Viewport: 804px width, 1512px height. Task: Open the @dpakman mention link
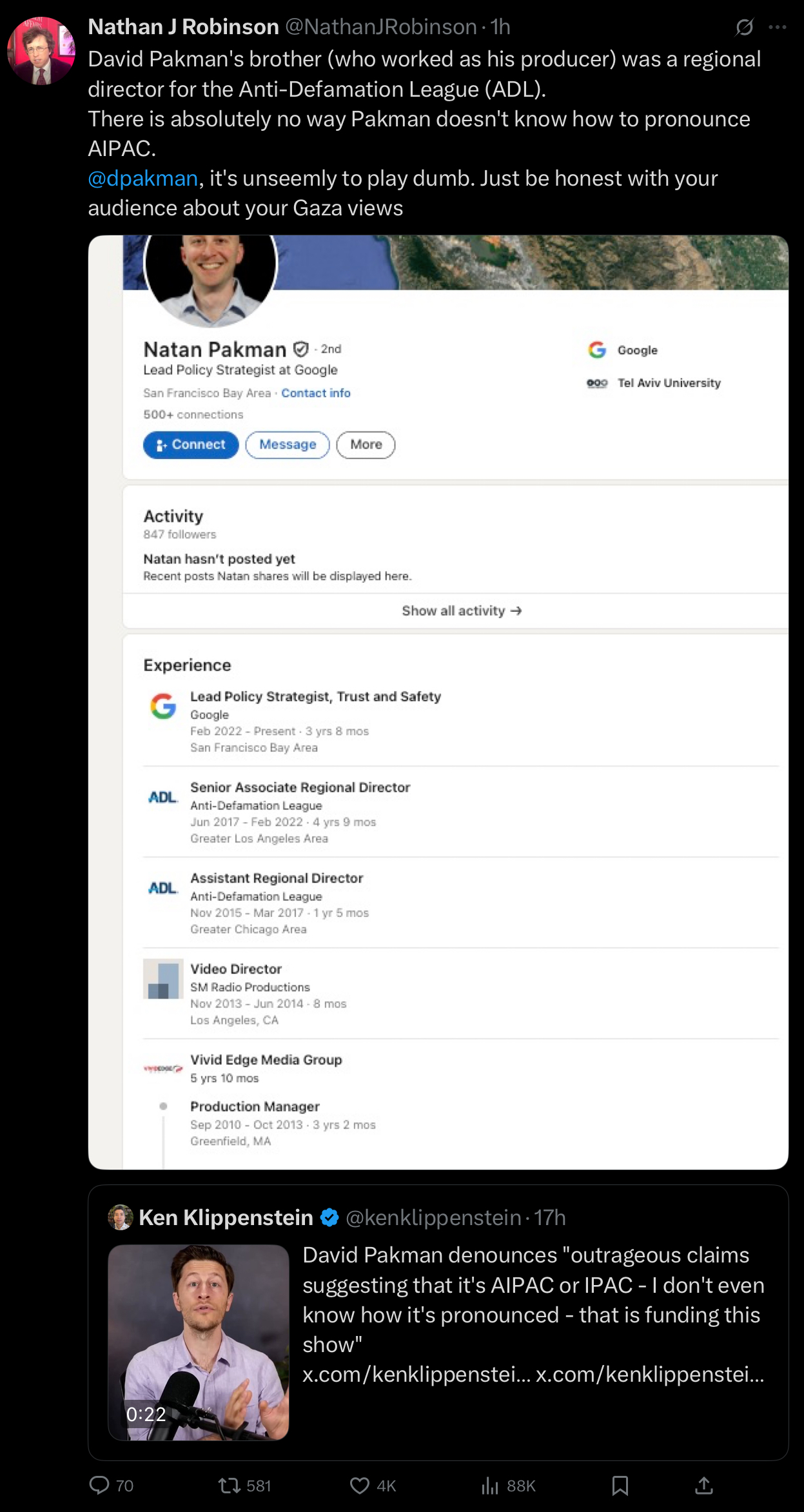(143, 178)
